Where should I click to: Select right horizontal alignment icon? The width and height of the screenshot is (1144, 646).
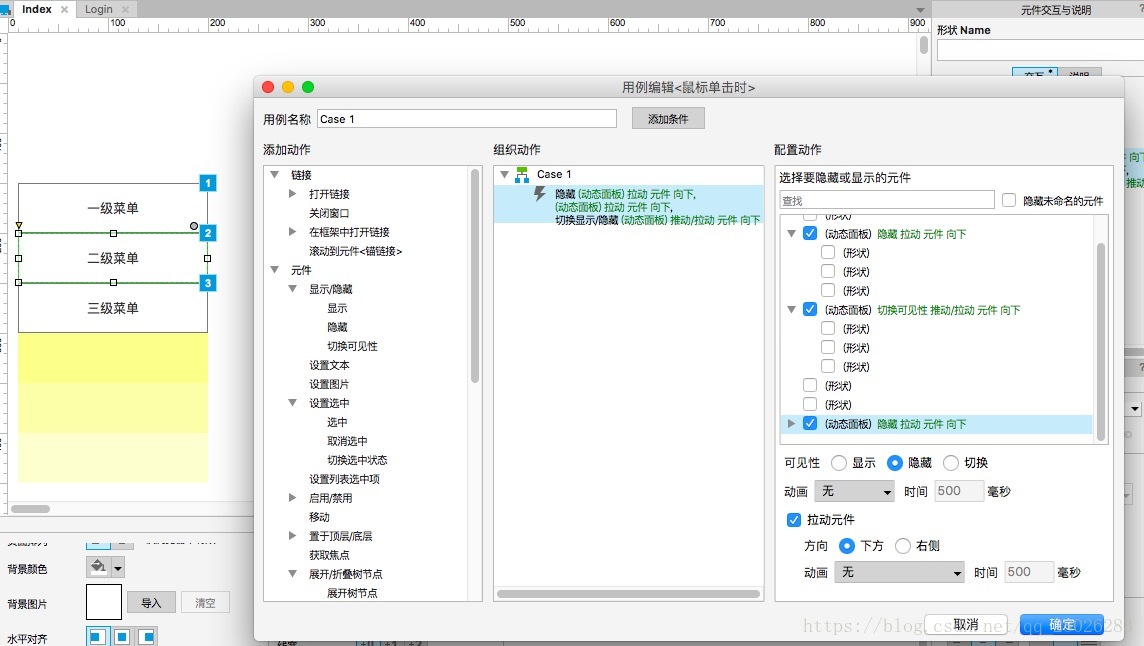pyautogui.click(x=147, y=637)
